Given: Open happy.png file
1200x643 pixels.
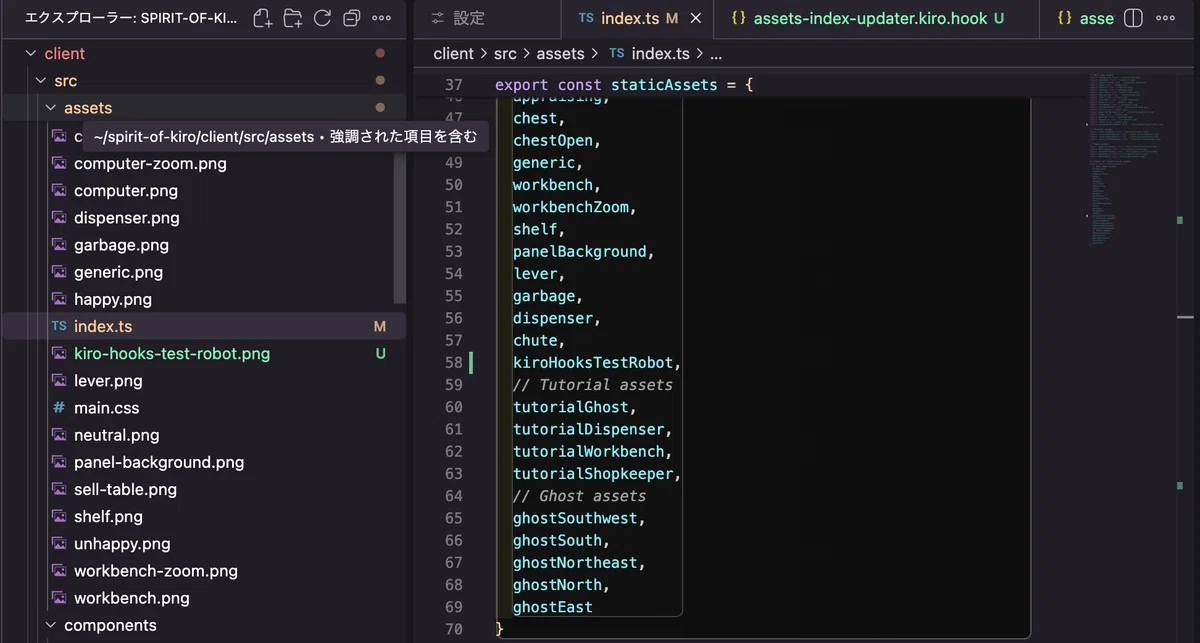Looking at the screenshot, I should (113, 299).
